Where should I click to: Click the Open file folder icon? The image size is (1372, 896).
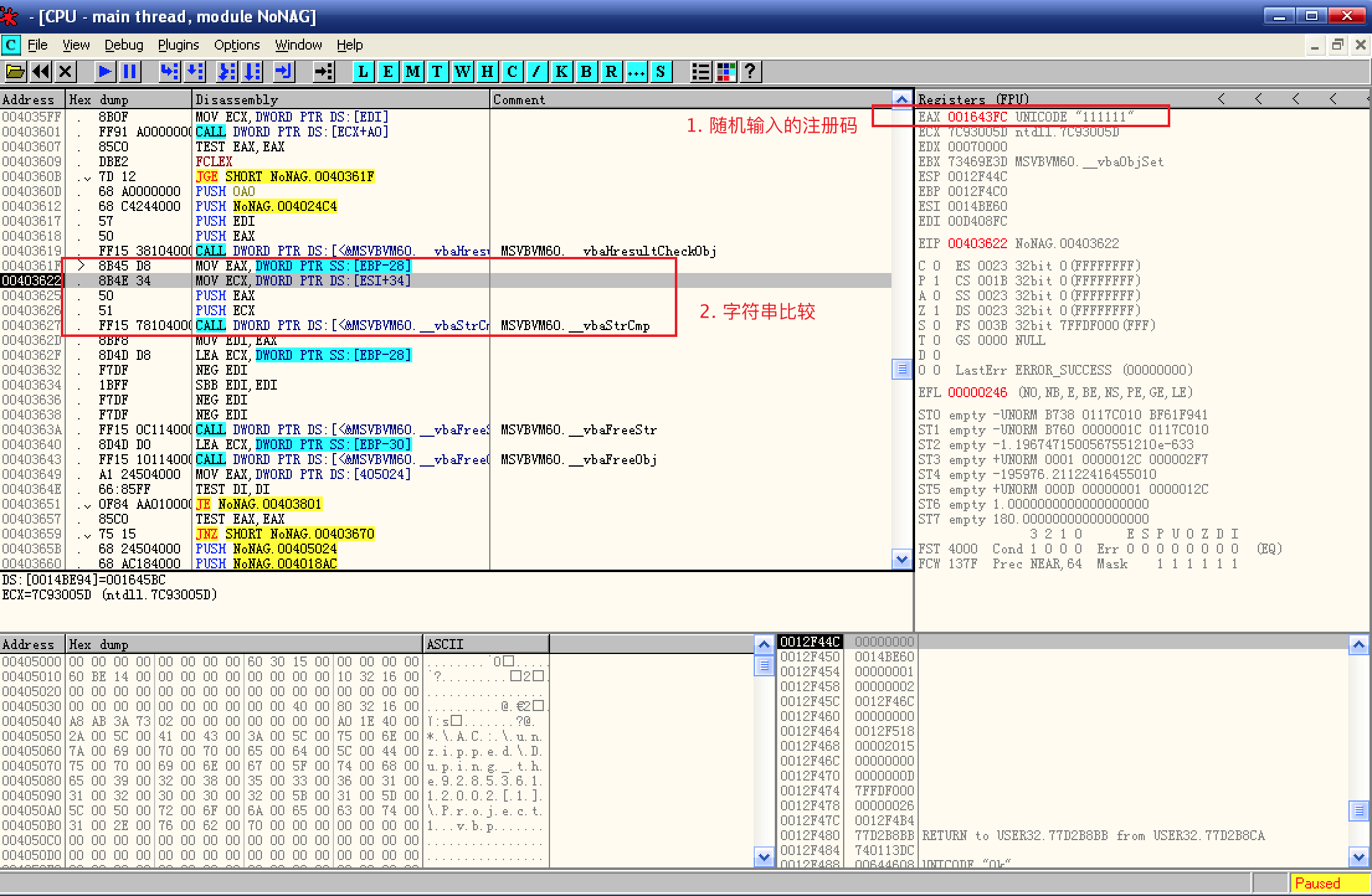(x=16, y=72)
